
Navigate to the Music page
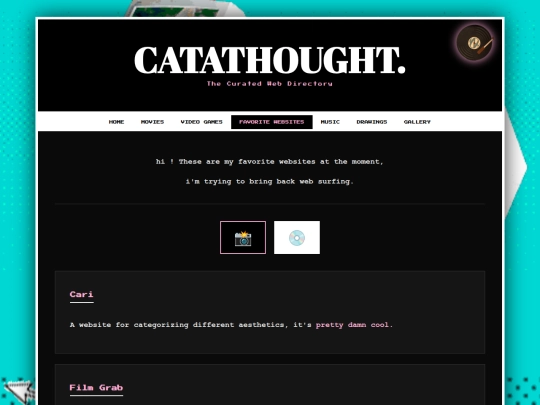(x=330, y=122)
